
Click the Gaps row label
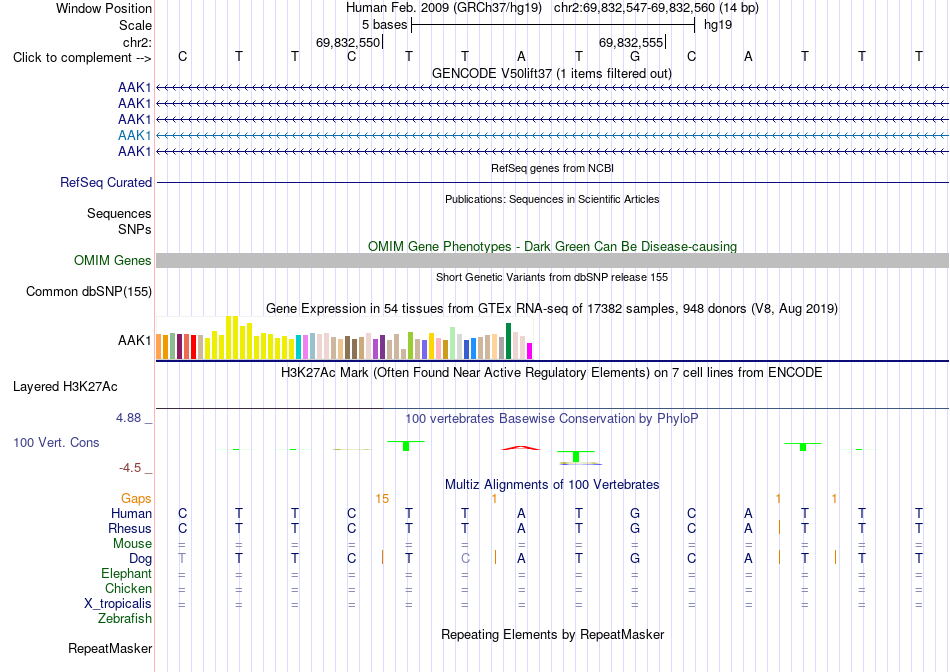tap(136, 498)
